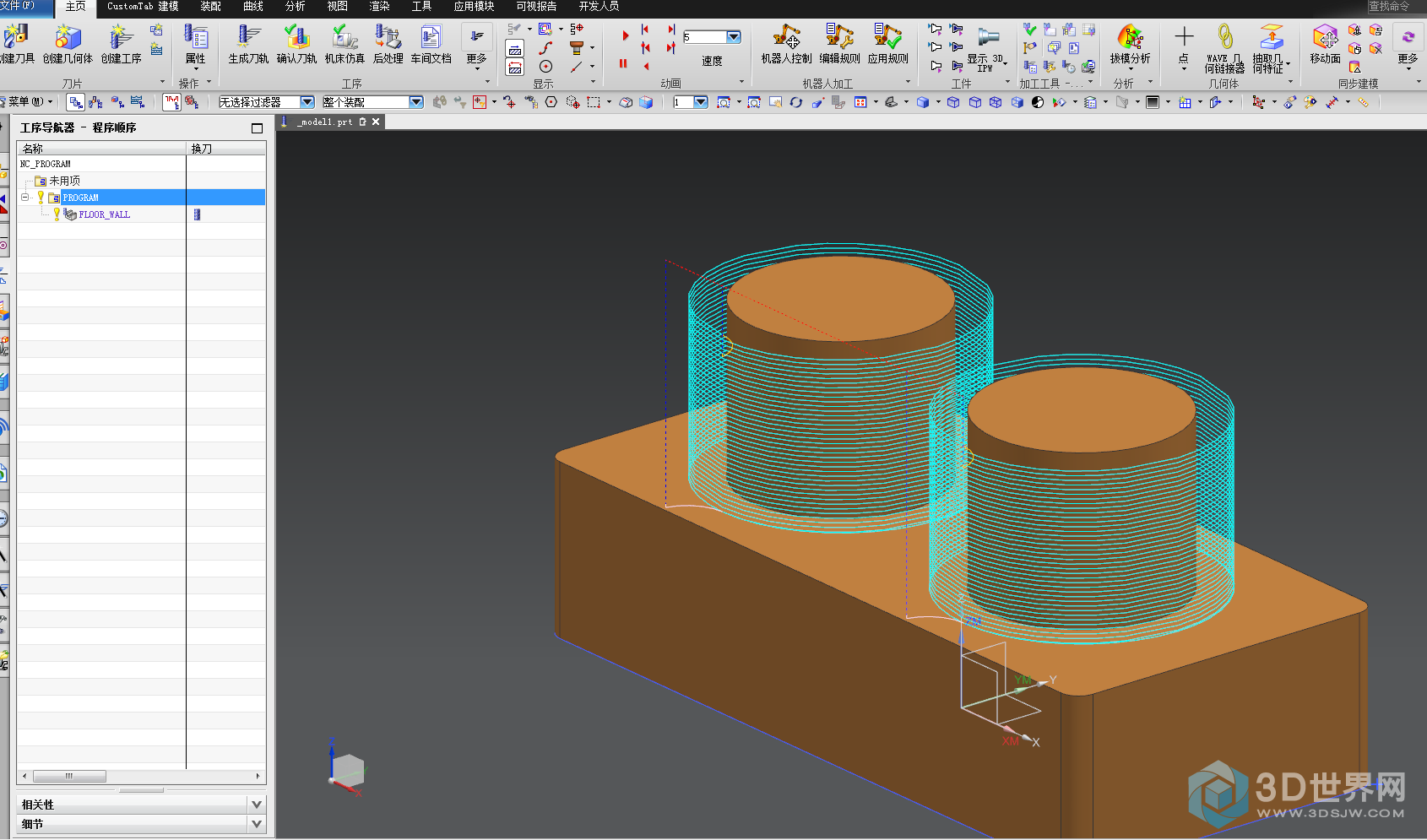Click the view orientation triad cube
The height and width of the screenshot is (840, 1427).
pyautogui.click(x=347, y=769)
